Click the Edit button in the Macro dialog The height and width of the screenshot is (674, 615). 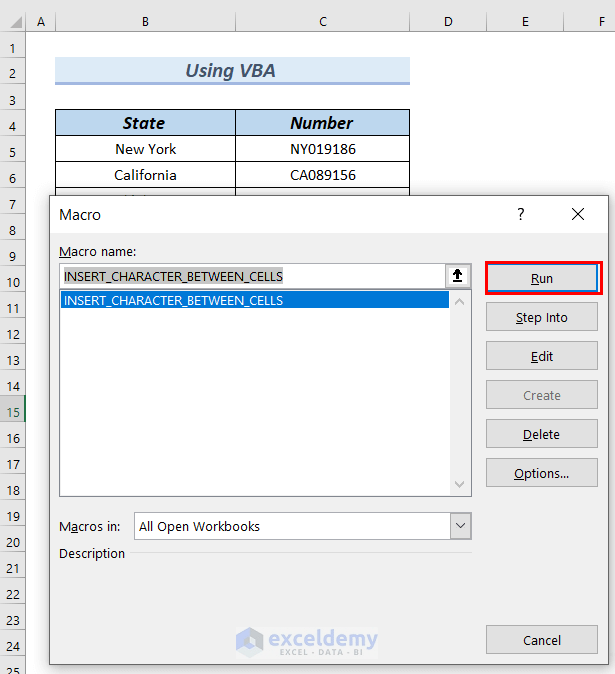(542, 356)
